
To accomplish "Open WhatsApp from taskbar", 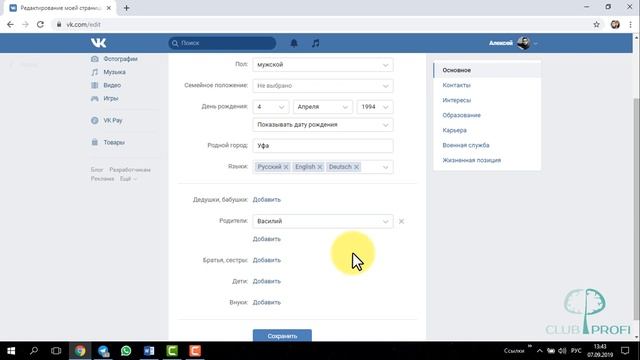I will 126,351.
